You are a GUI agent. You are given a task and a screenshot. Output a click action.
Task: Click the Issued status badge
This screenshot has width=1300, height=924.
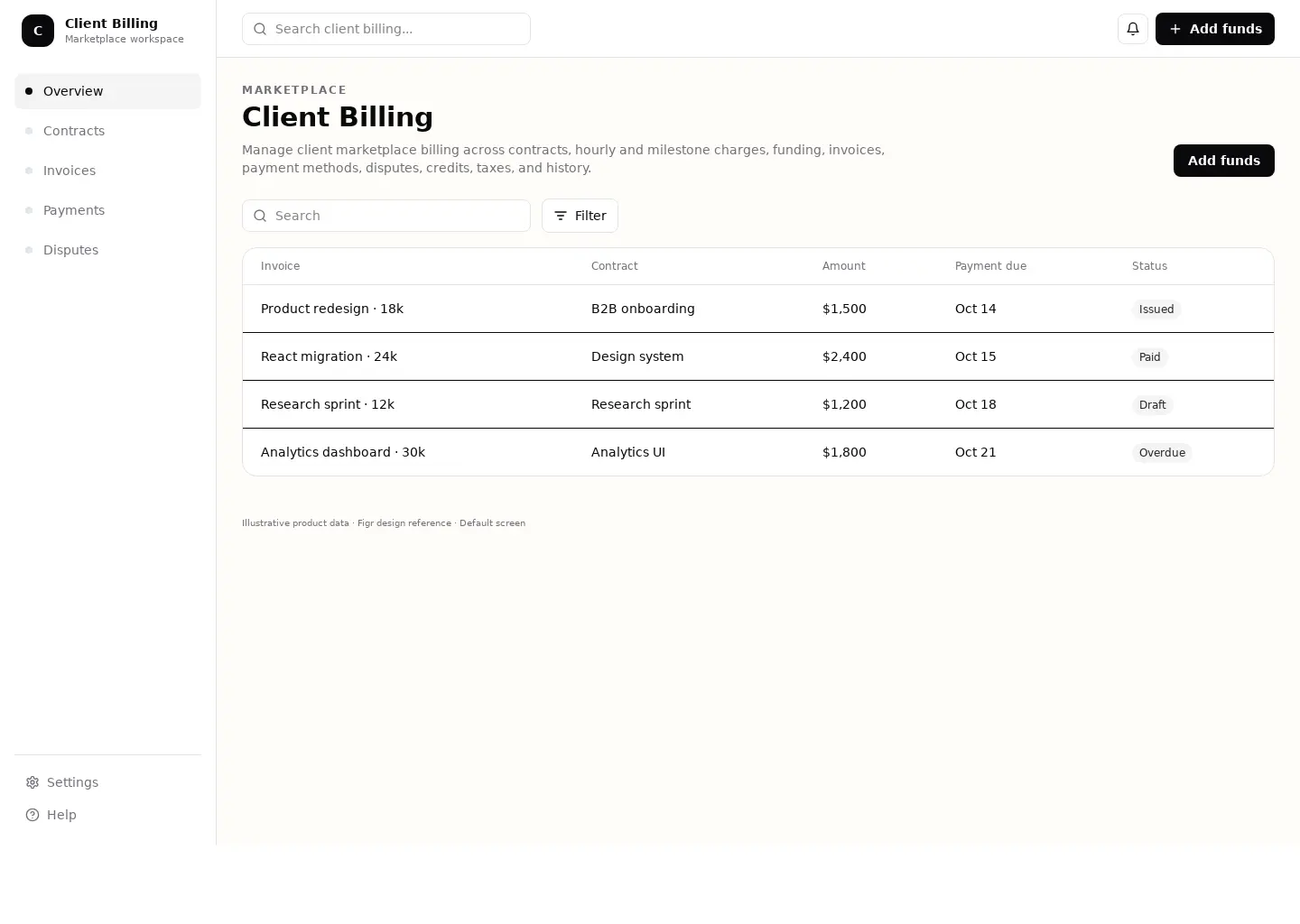(1156, 310)
